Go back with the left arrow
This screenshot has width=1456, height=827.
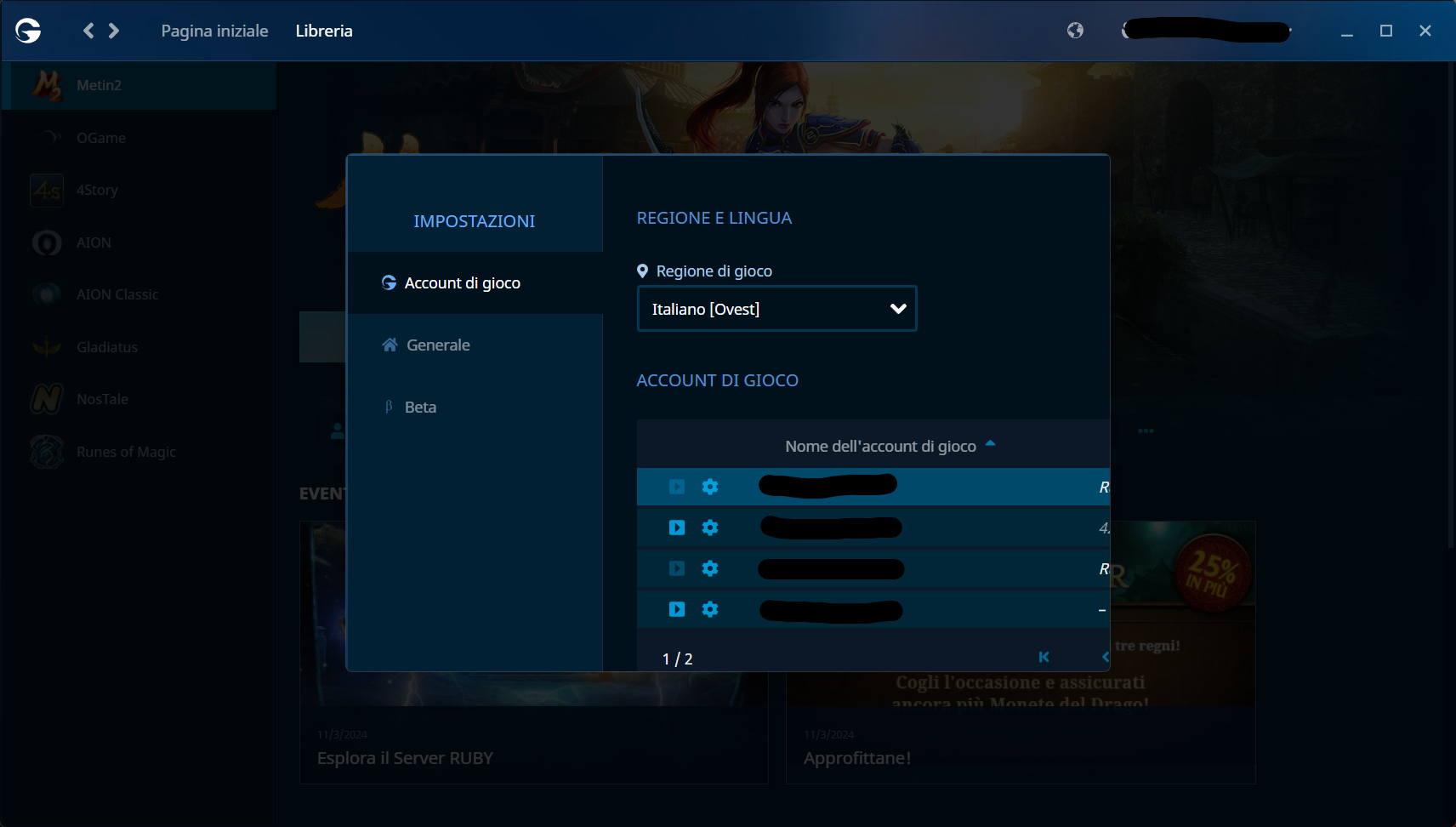click(x=88, y=31)
